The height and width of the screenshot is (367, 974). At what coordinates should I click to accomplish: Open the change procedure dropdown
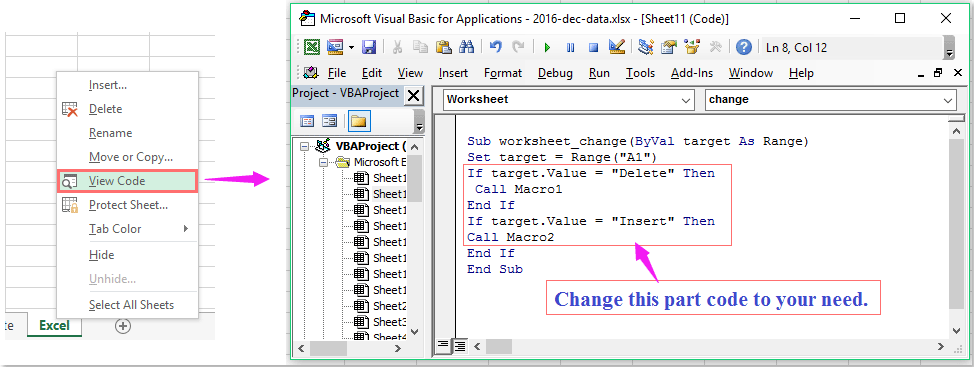click(x=948, y=100)
